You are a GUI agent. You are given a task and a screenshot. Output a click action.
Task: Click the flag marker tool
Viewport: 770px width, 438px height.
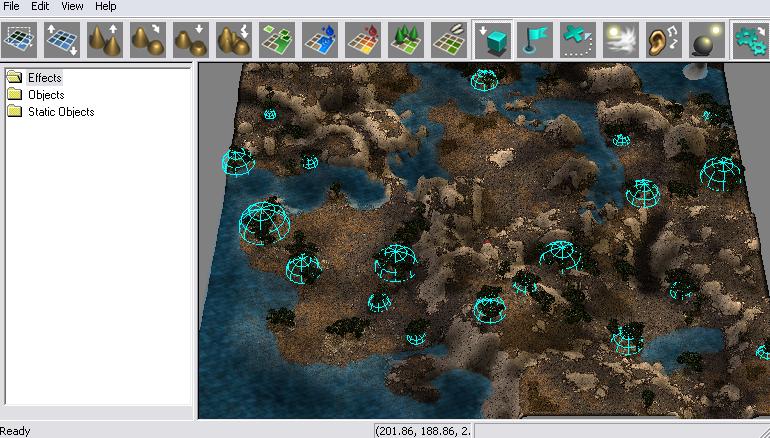(x=536, y=39)
